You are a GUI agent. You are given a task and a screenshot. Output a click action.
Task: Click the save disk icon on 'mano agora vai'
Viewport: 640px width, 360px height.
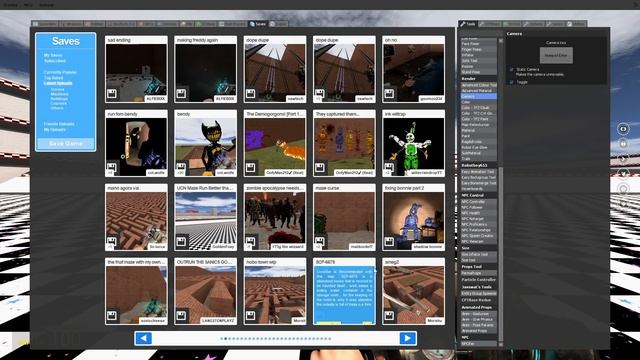[111, 242]
